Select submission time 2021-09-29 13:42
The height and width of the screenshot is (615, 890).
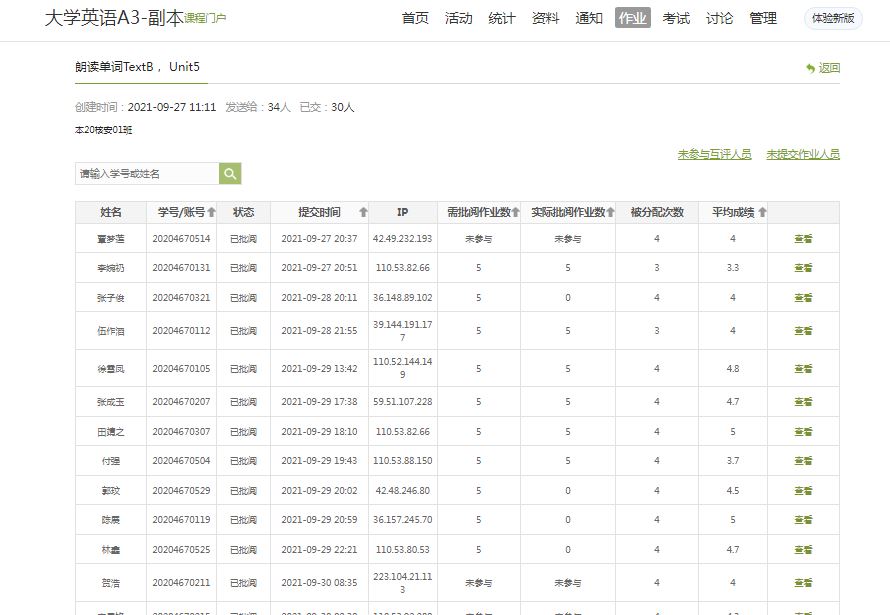pos(319,369)
